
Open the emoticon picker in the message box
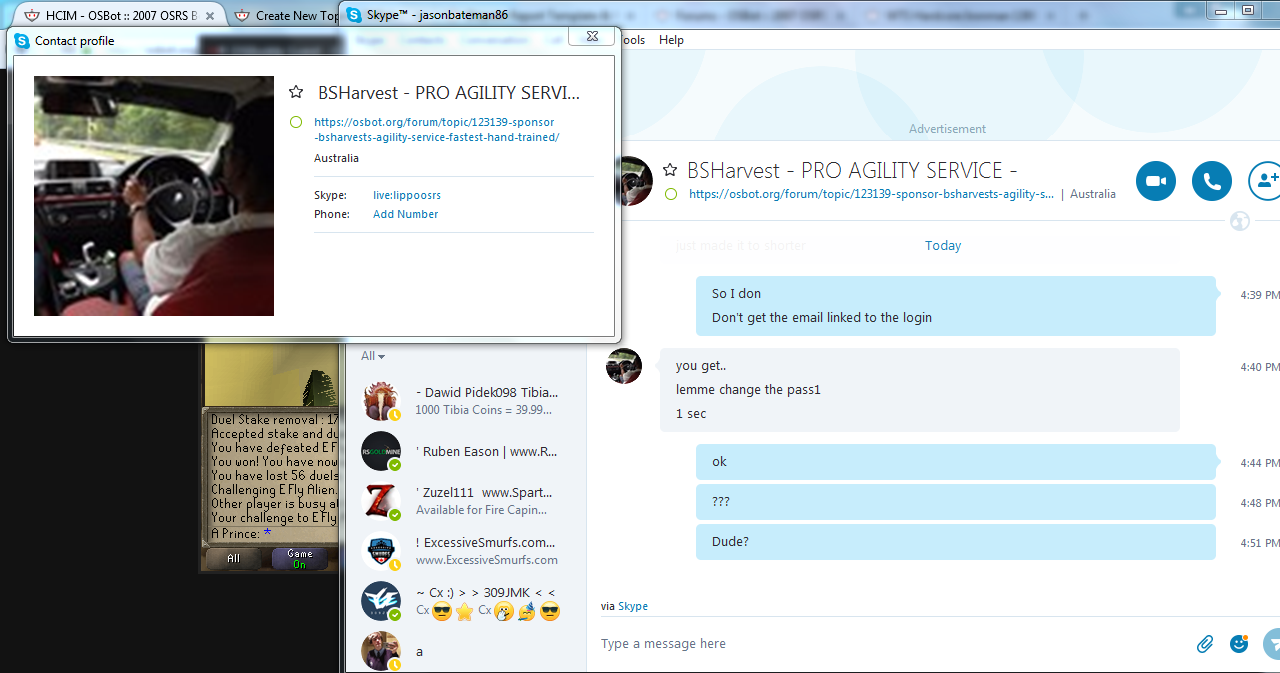coord(1239,644)
